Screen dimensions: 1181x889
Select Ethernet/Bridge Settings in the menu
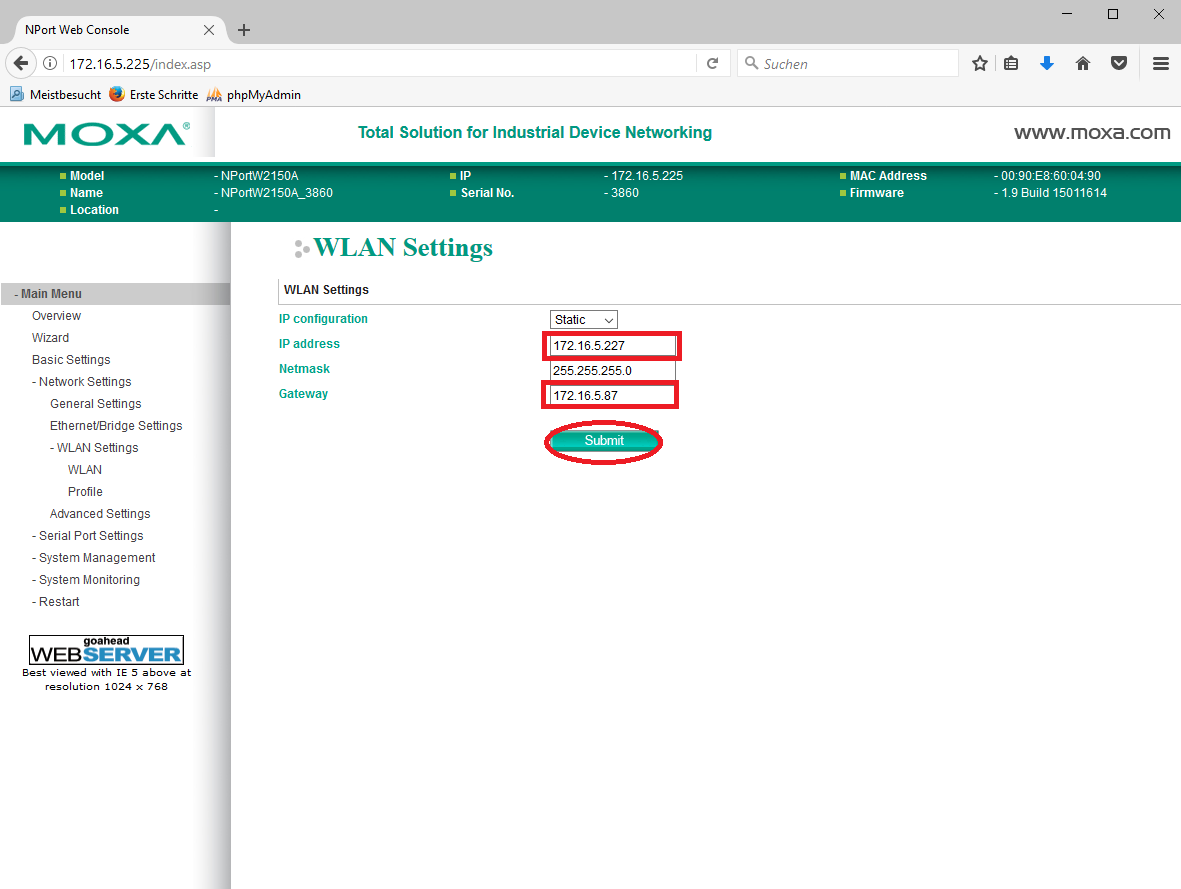(x=116, y=426)
